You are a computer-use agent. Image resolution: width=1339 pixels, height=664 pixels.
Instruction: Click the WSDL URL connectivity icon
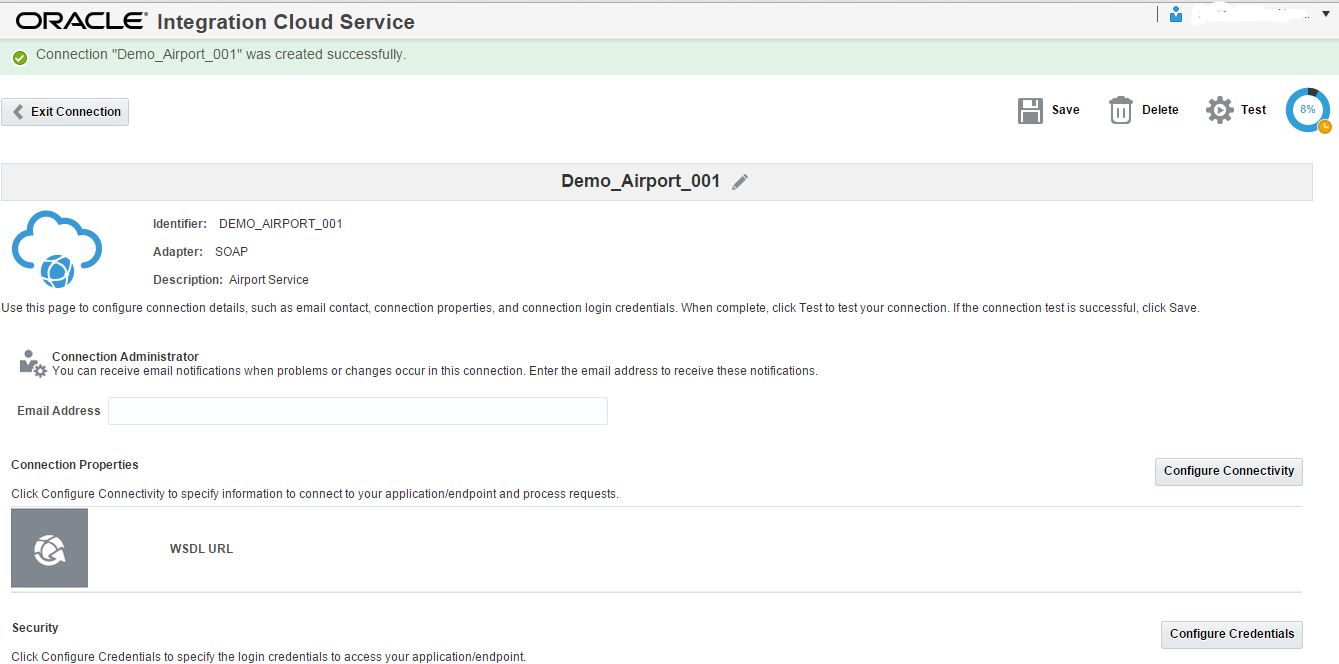[49, 548]
